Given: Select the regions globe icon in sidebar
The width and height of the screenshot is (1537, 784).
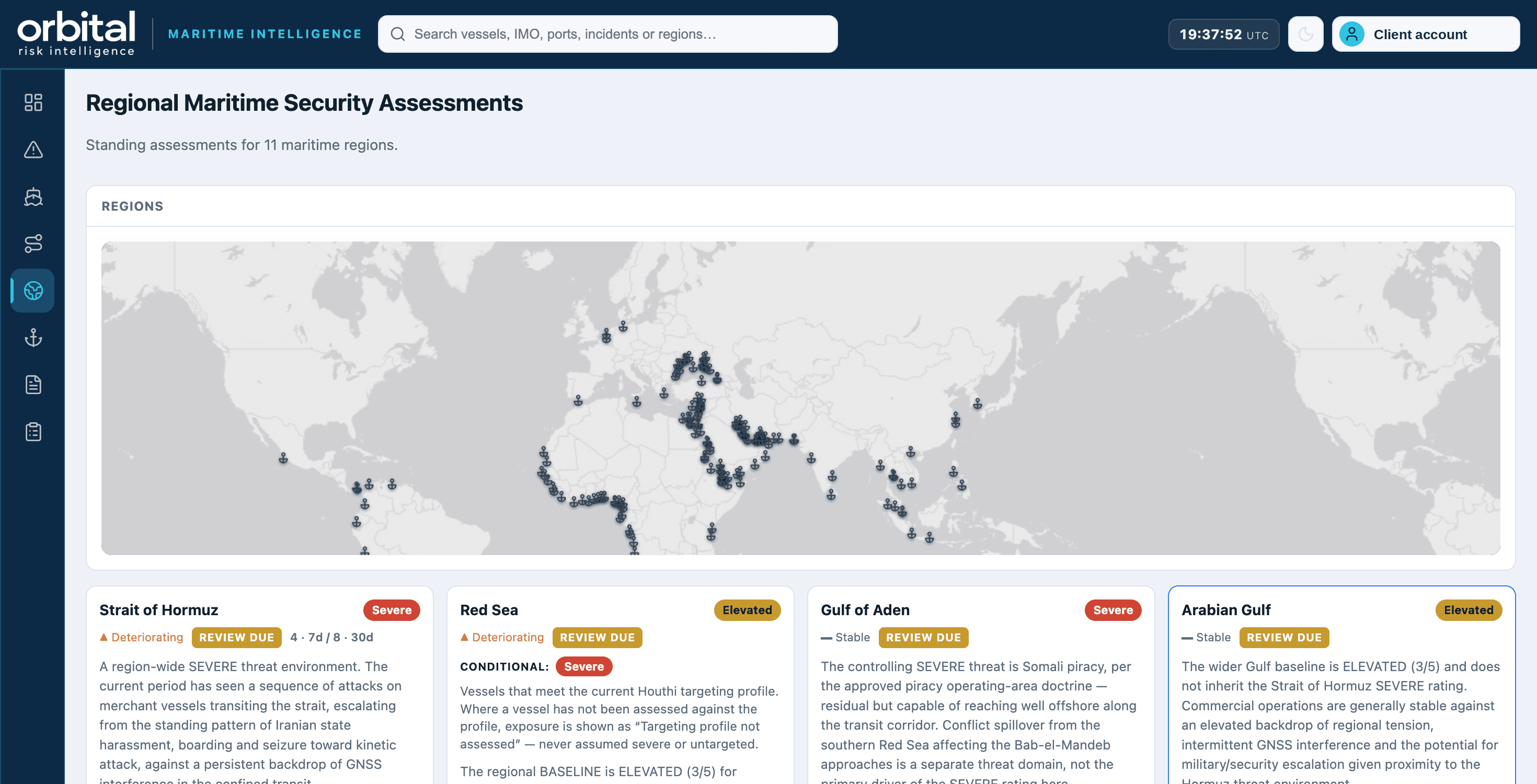Looking at the screenshot, I should pos(33,291).
